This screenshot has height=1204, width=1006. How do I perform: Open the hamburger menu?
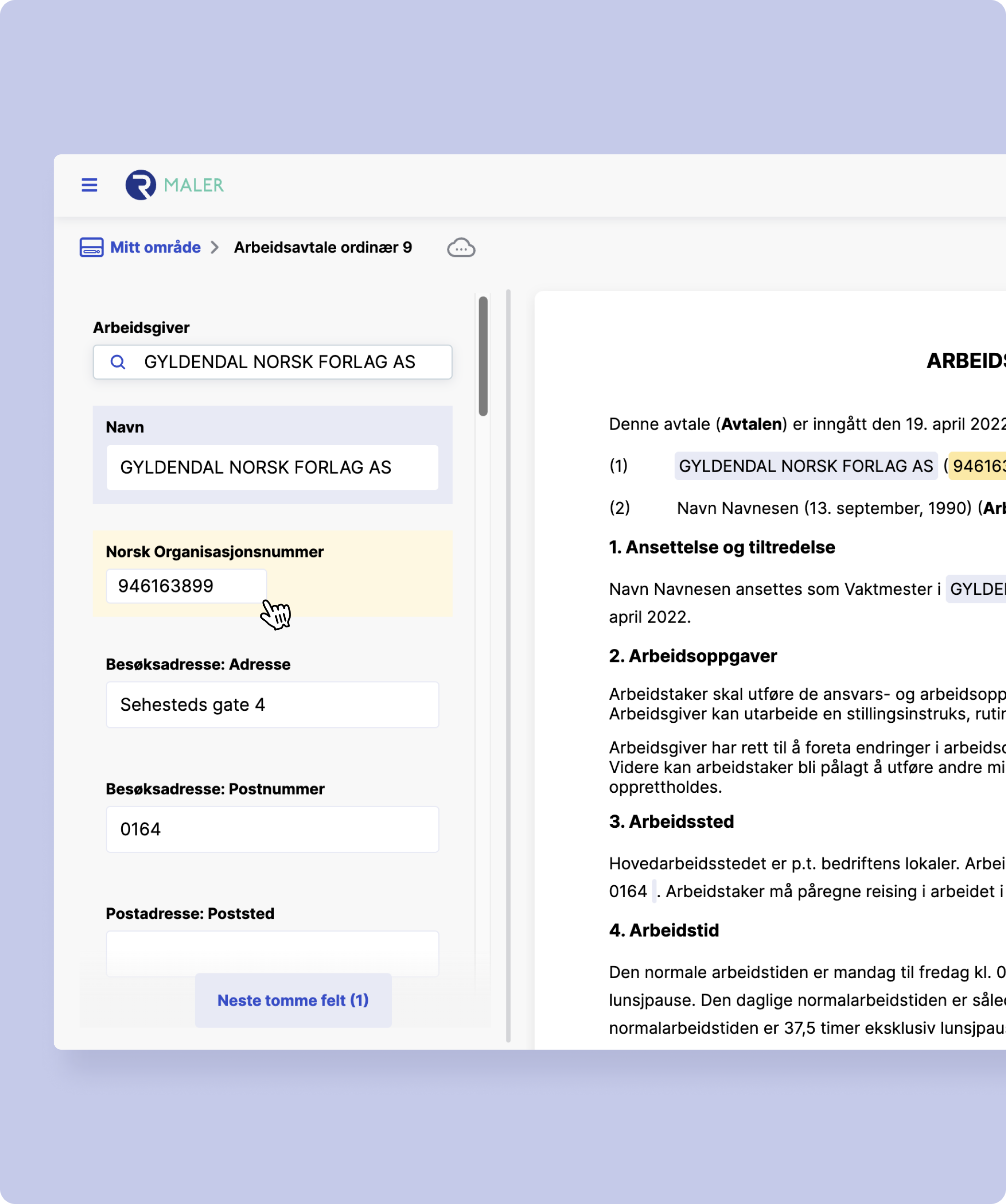pyautogui.click(x=90, y=185)
